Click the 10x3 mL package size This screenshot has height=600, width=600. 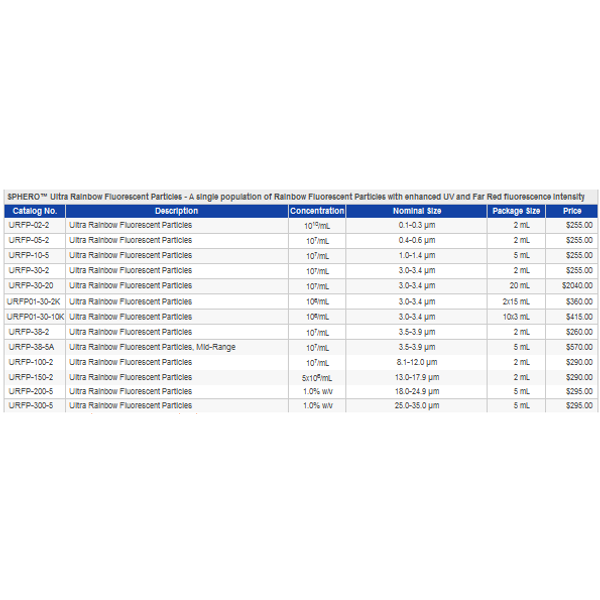516,317
